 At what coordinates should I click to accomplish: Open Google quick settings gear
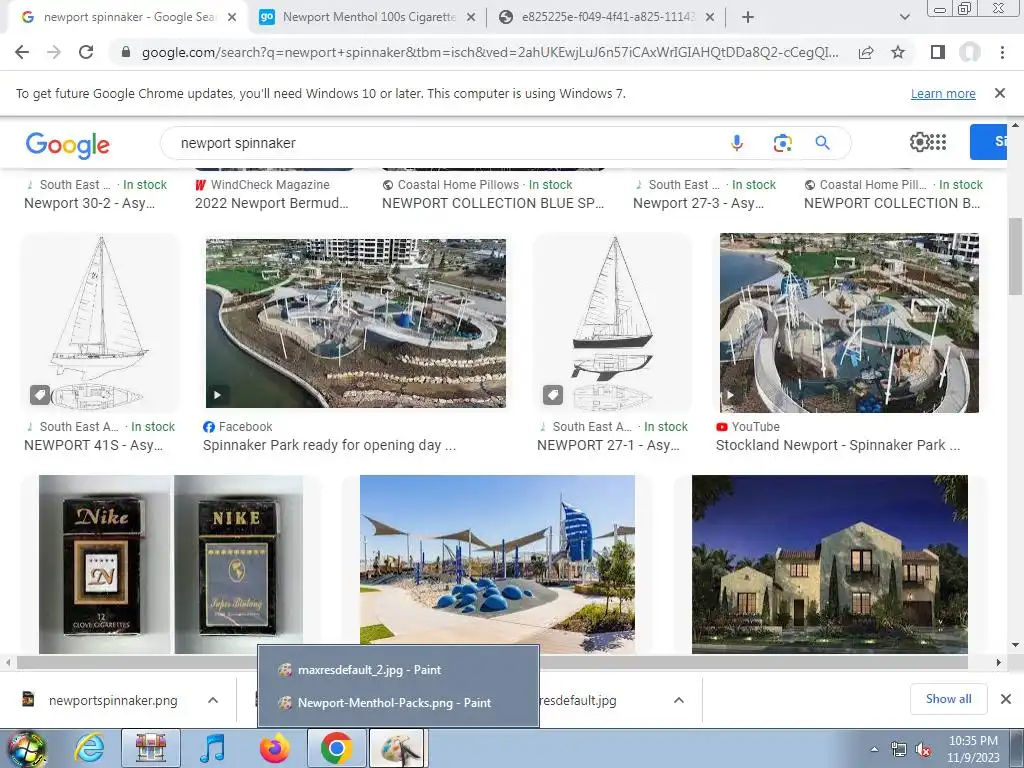click(x=919, y=142)
